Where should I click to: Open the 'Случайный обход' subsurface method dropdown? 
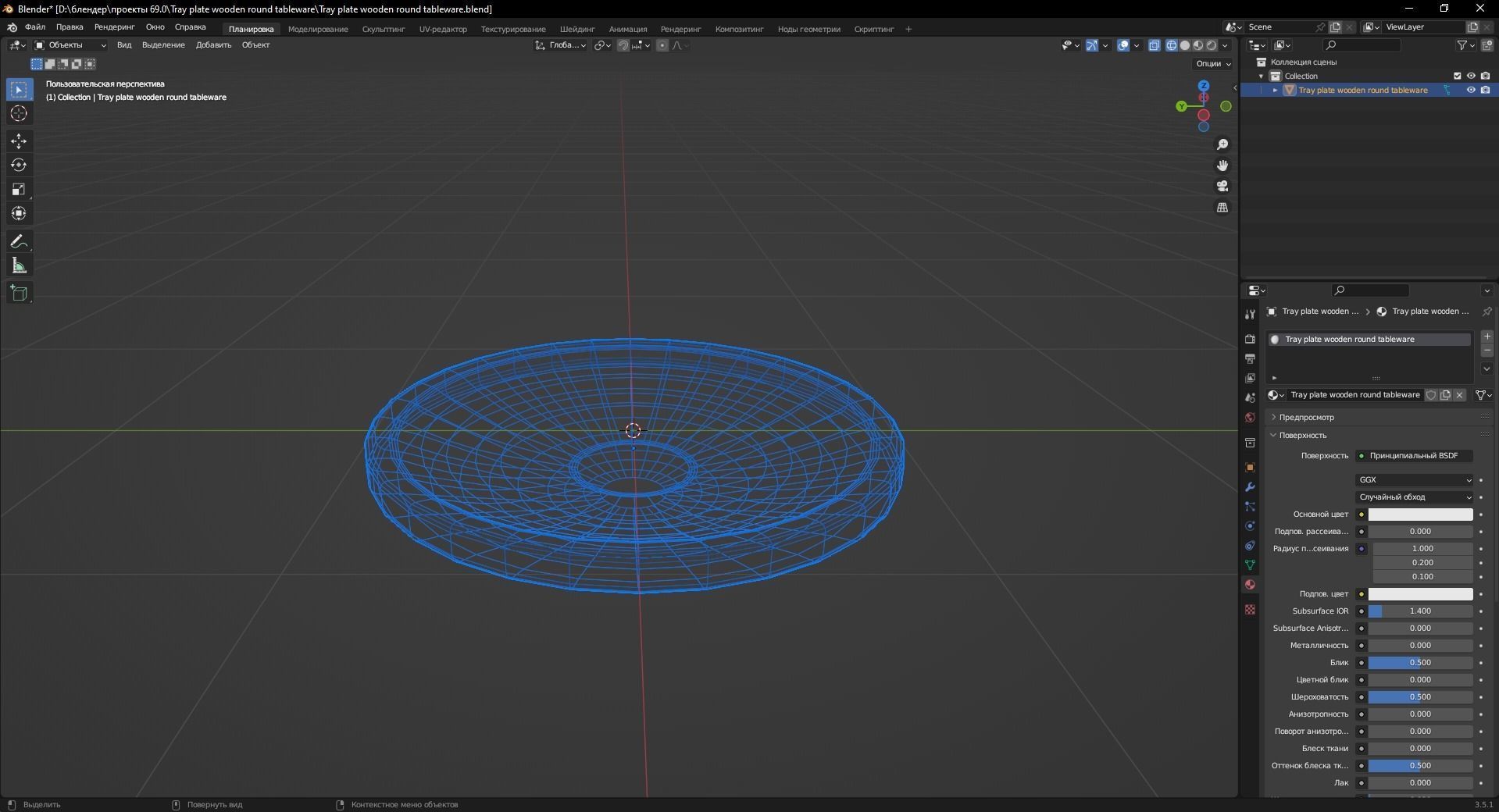(1414, 497)
